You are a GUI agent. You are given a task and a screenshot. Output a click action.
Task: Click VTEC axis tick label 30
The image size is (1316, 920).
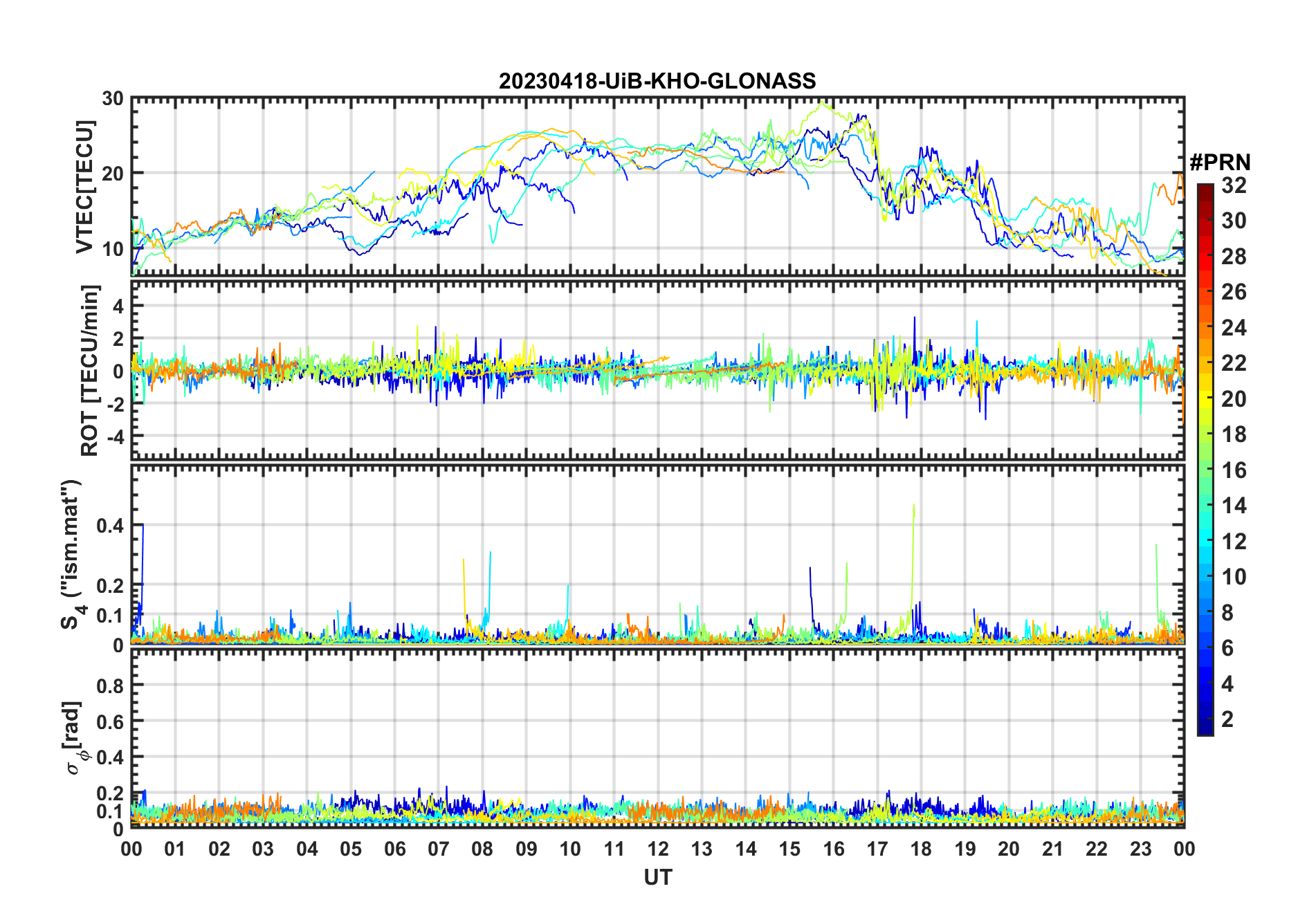pos(113,99)
